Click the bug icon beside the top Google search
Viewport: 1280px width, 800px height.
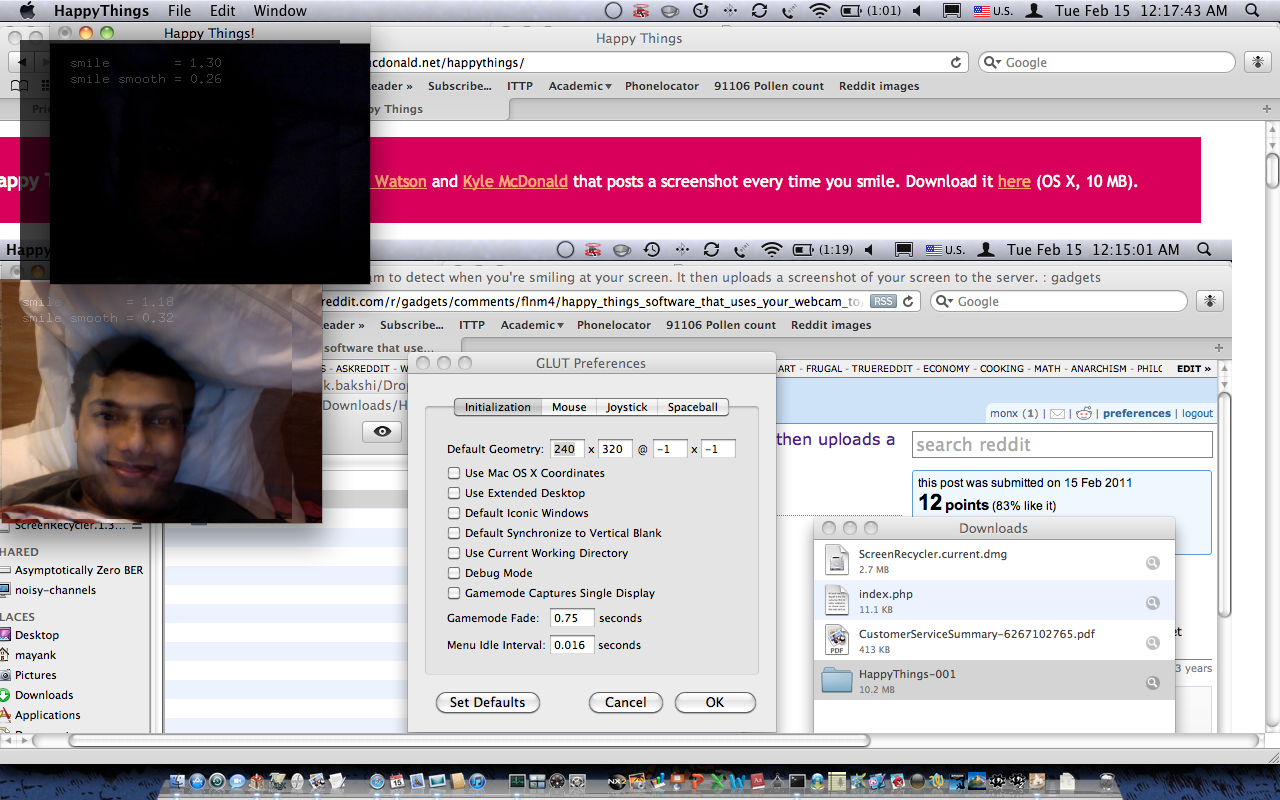[x=1257, y=62]
